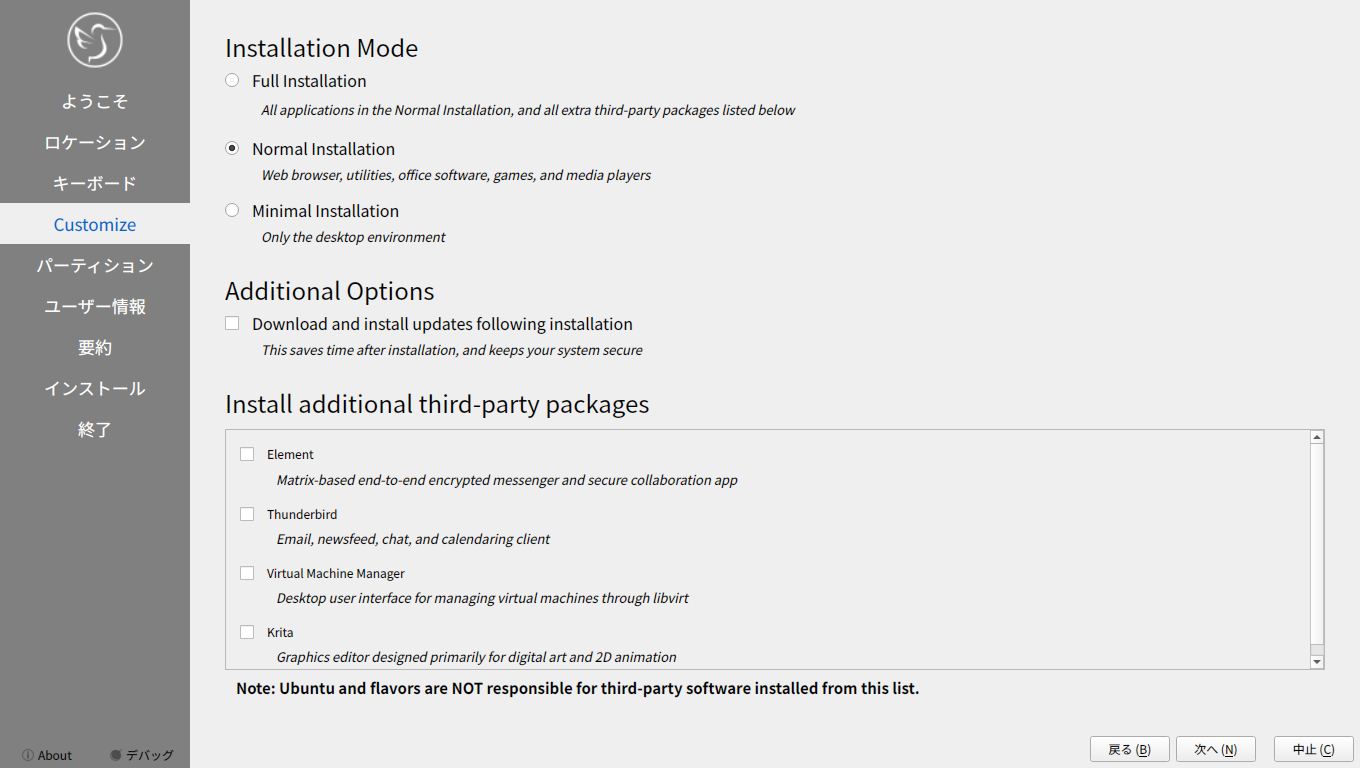Select the Minimal Installation option
The image size is (1360, 768).
pos(232,210)
